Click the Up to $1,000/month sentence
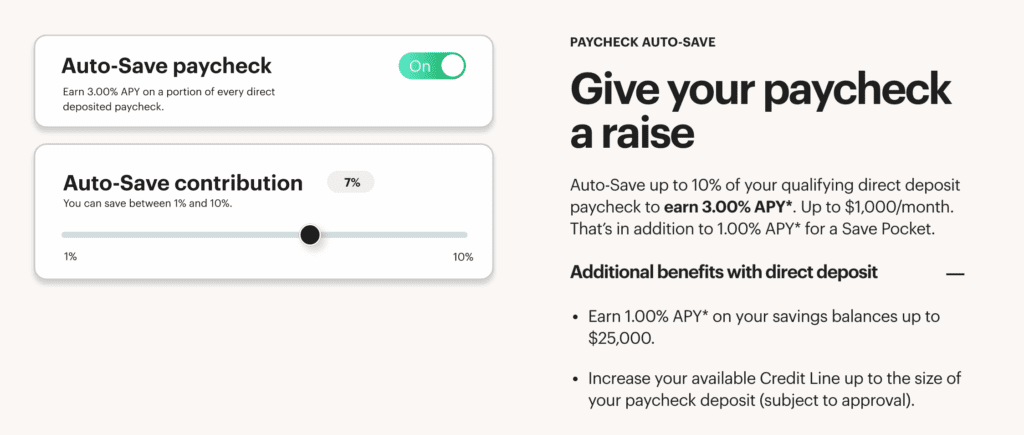 pyautogui.click(x=876, y=208)
